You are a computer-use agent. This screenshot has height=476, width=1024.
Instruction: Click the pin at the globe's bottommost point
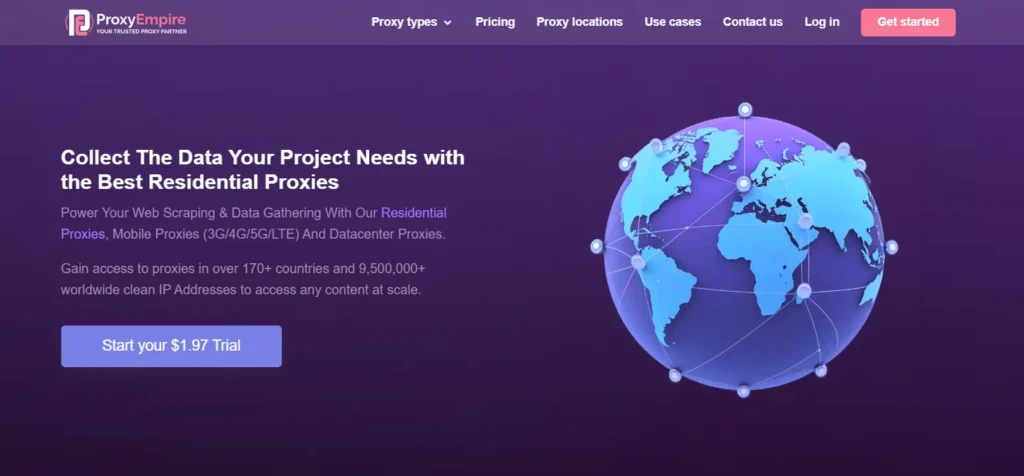743,390
